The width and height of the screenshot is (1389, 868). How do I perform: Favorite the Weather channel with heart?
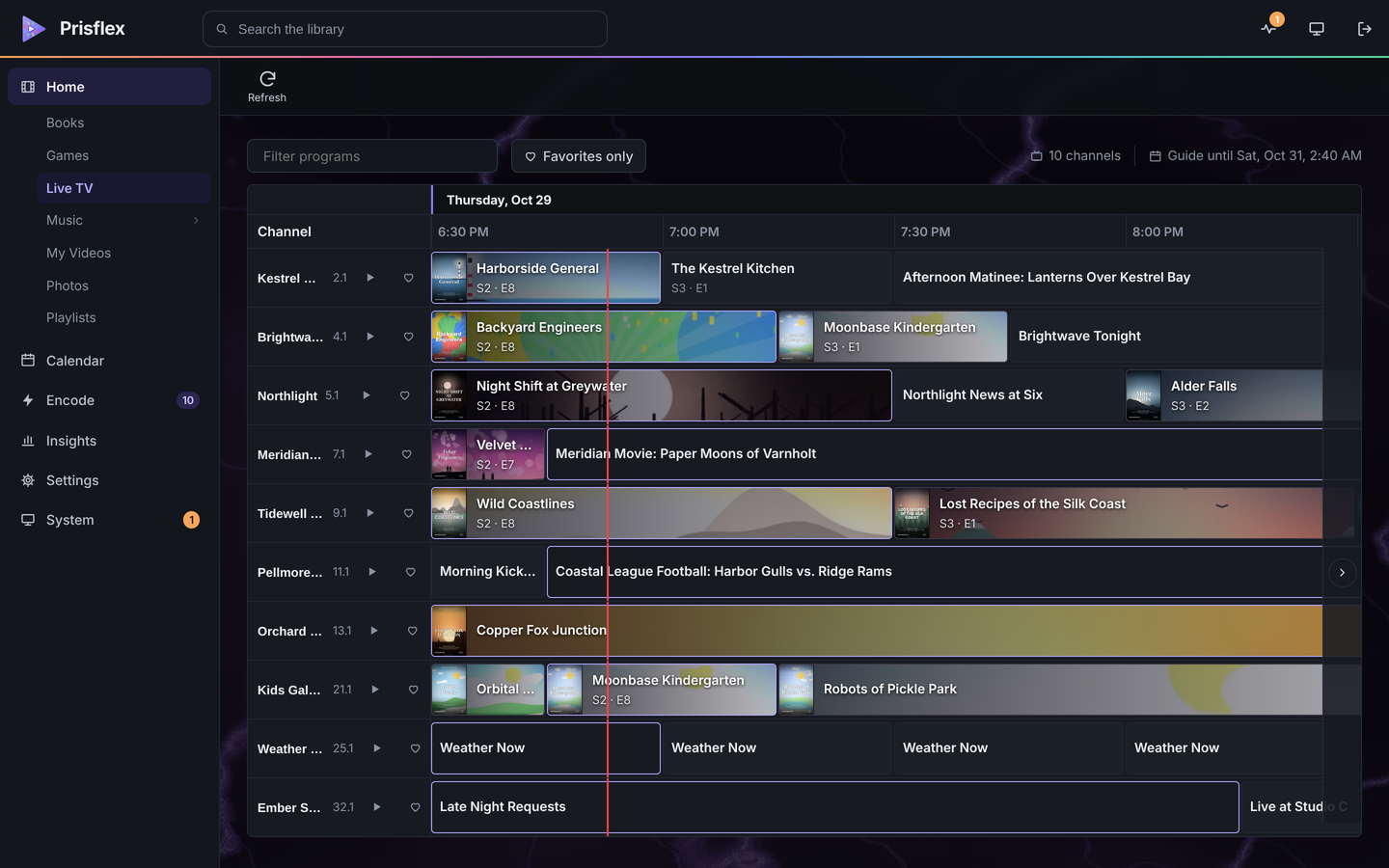416,748
